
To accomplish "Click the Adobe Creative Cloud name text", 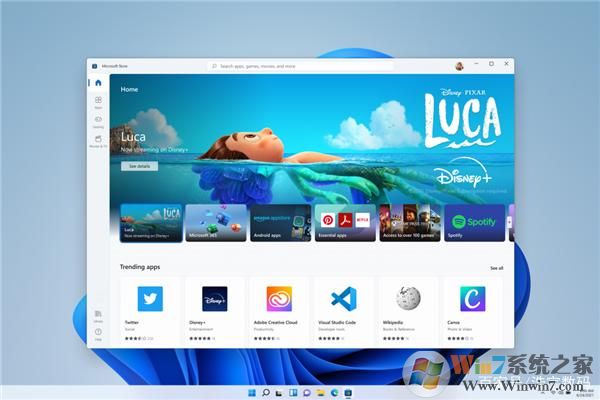I will point(276,322).
